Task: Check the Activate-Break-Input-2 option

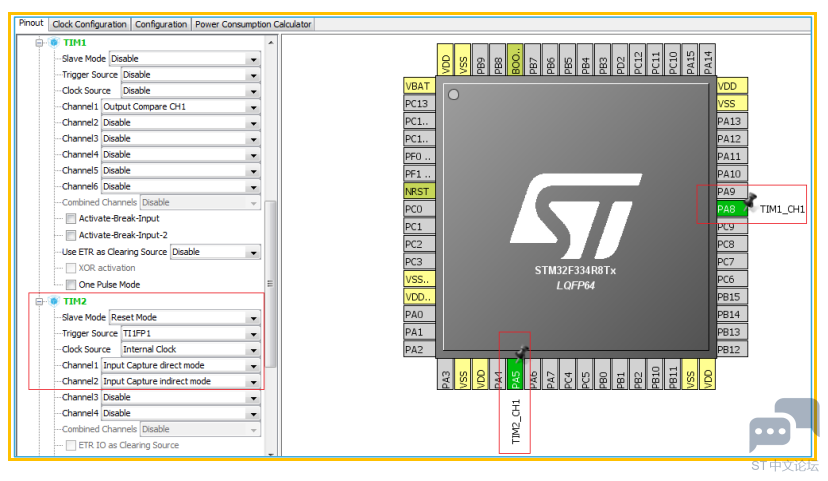Action: click(x=71, y=235)
